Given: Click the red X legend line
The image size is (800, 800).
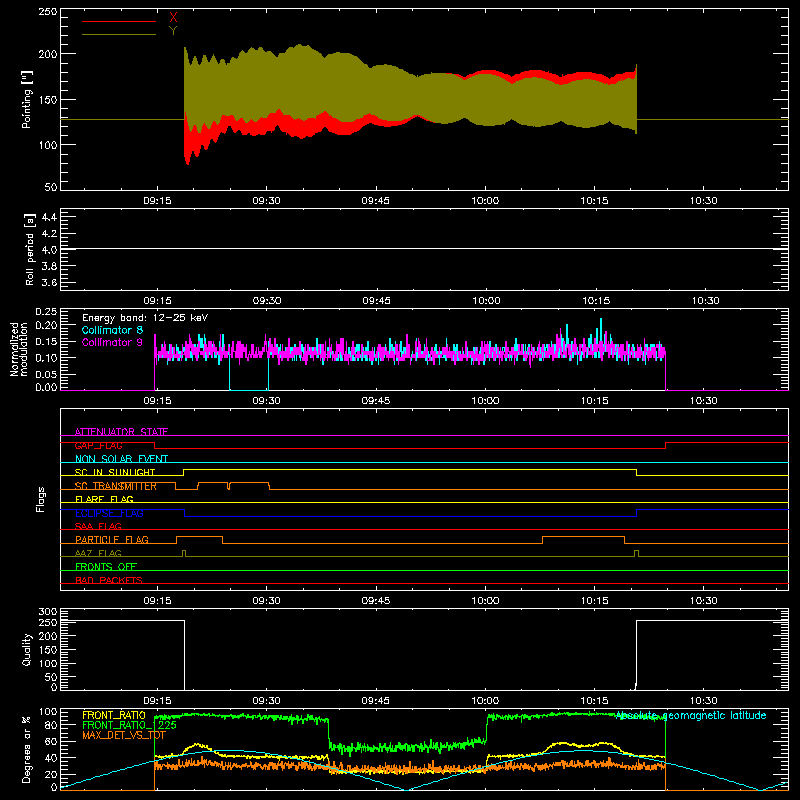Looking at the screenshot, I should coord(119,21).
